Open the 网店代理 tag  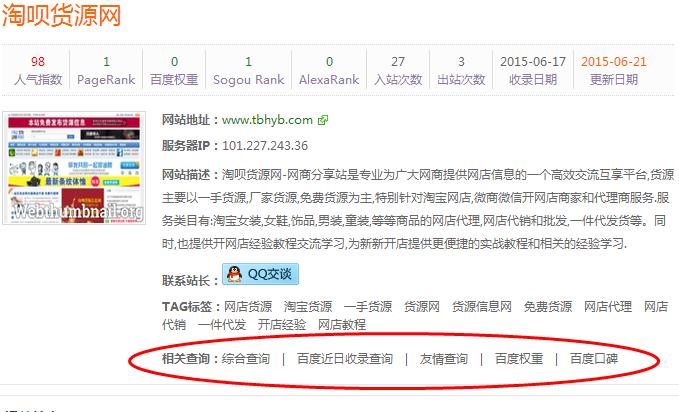coord(608,307)
